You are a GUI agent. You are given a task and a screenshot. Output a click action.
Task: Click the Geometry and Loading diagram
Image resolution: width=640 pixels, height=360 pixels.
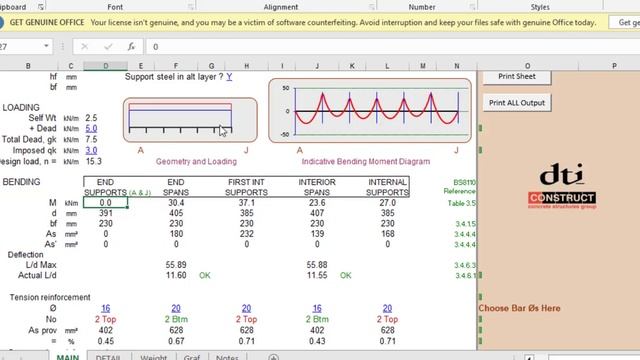(x=190, y=120)
